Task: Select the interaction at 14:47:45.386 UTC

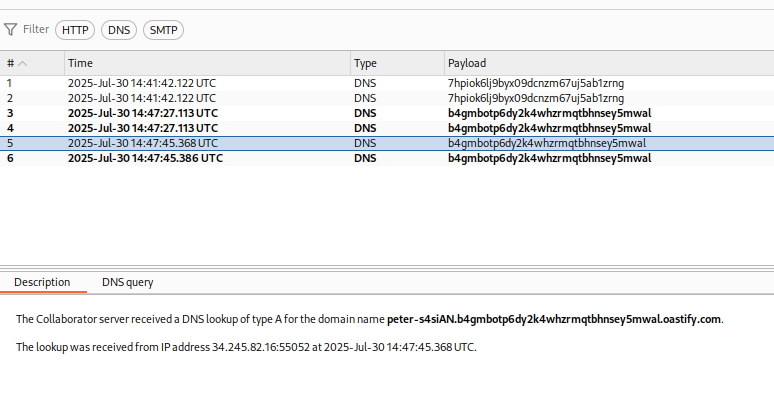Action: pos(145,158)
